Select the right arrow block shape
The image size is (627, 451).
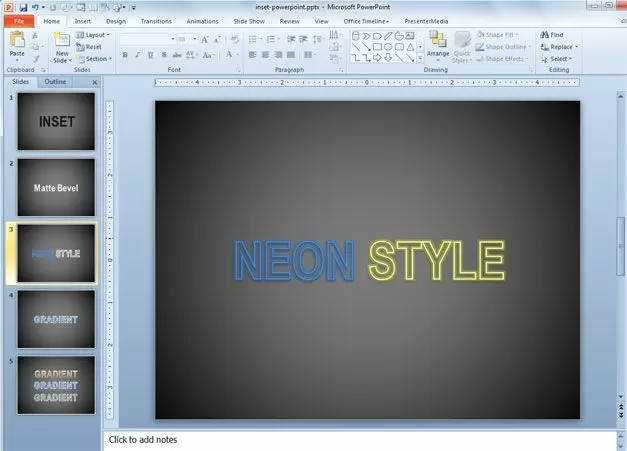point(377,58)
